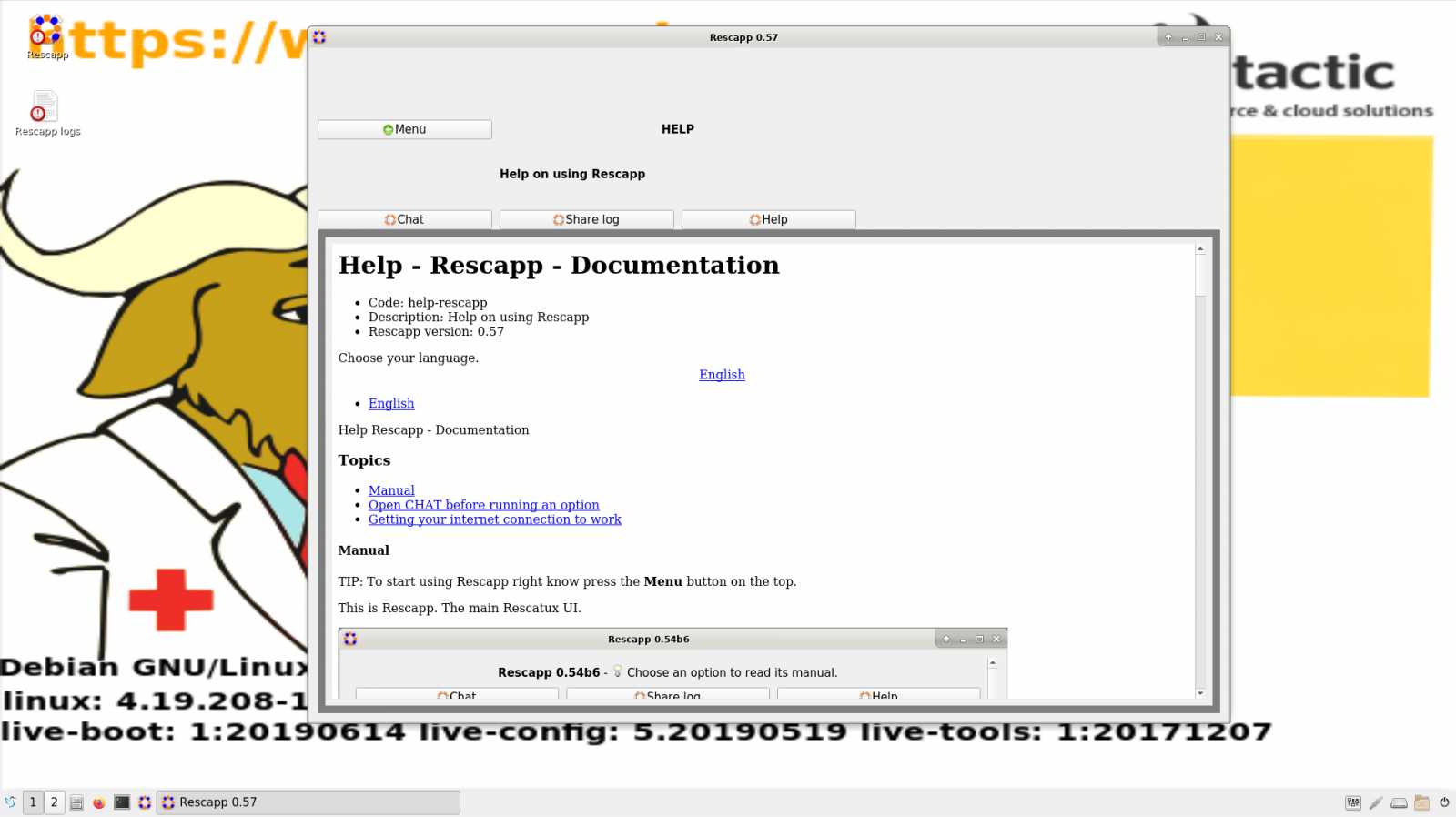Follow the centered English language link
The image size is (1456, 817).
coord(722,375)
